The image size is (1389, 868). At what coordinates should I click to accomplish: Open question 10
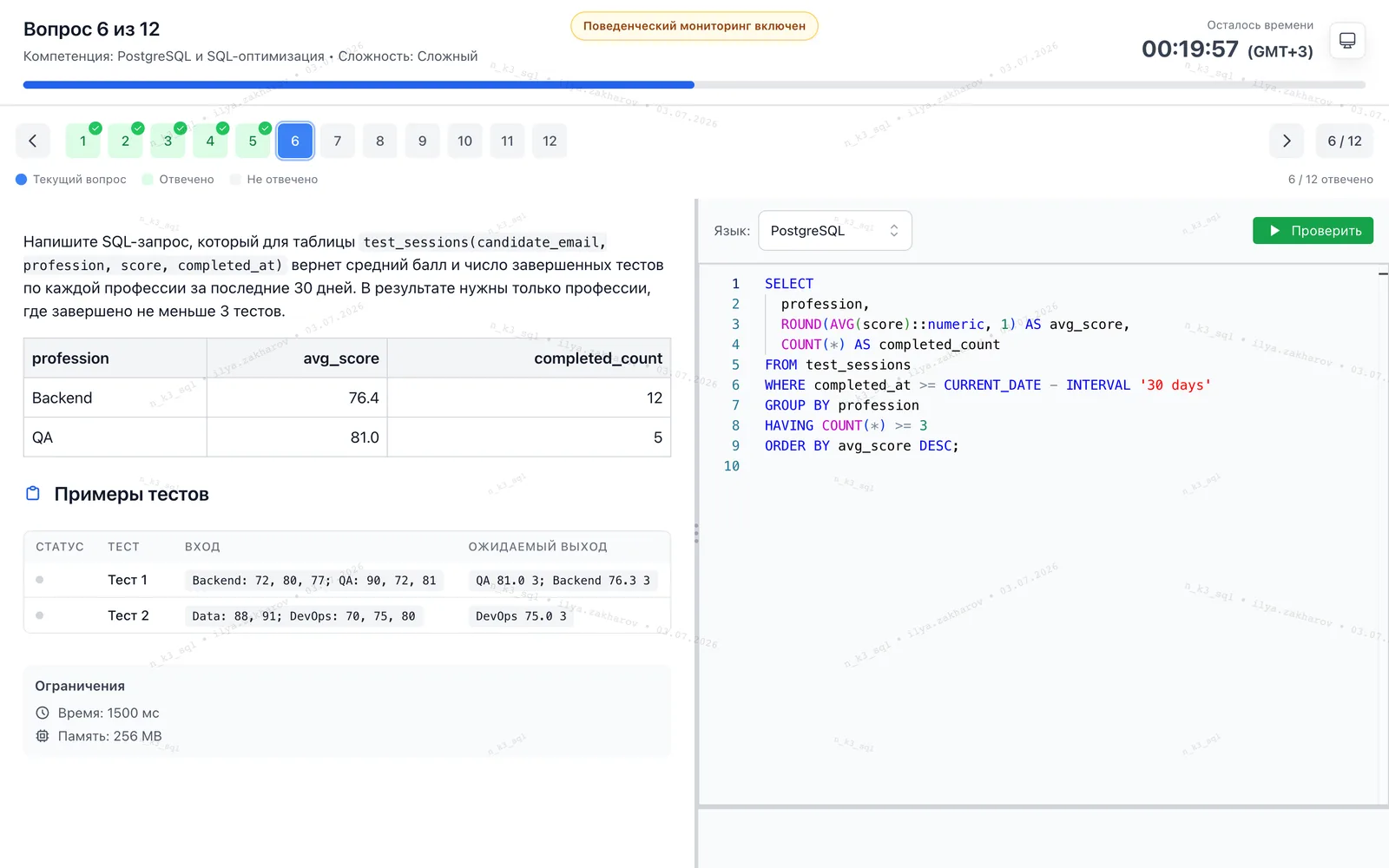pos(465,141)
